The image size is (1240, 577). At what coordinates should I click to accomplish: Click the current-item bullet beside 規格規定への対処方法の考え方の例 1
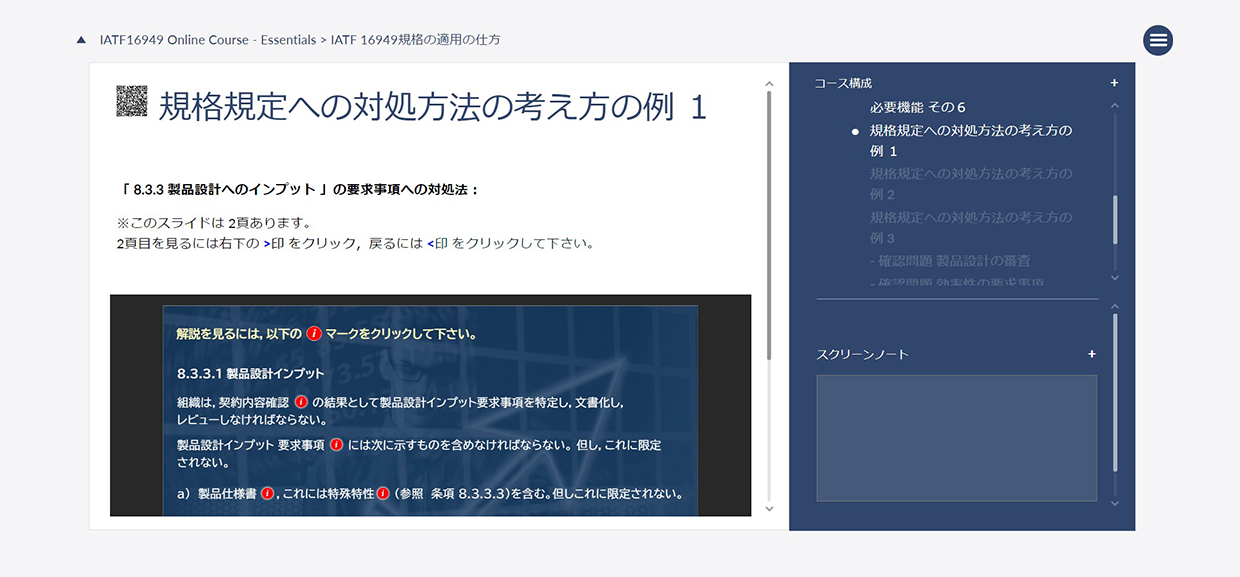(x=855, y=131)
